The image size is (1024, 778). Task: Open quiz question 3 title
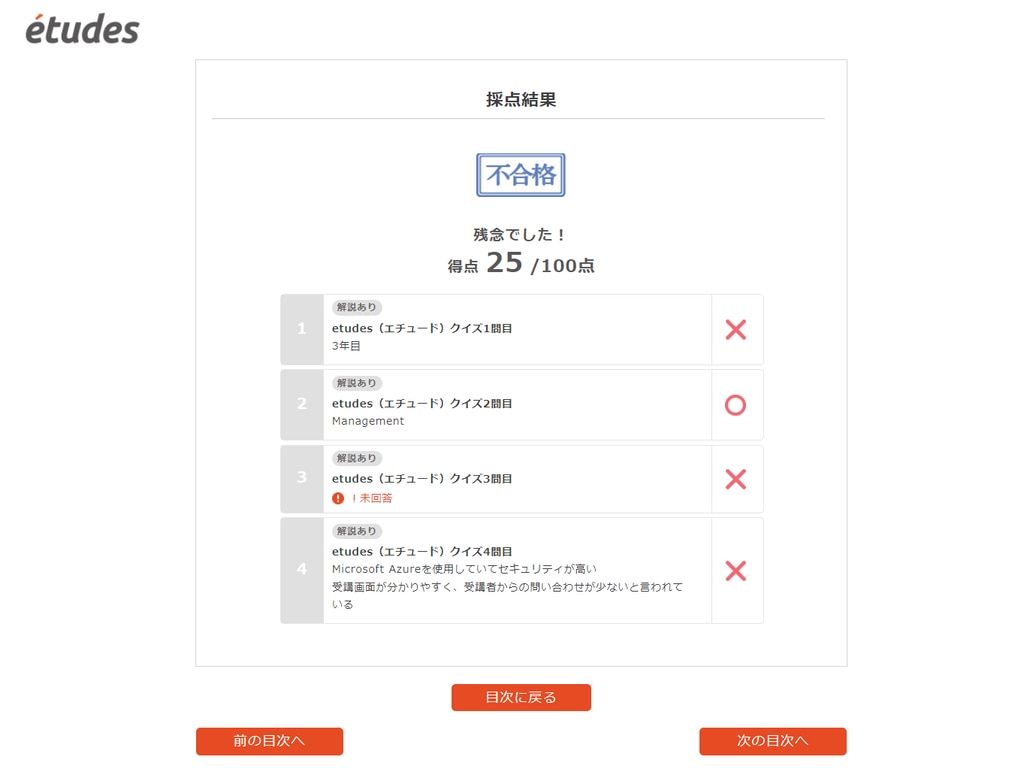pos(422,479)
